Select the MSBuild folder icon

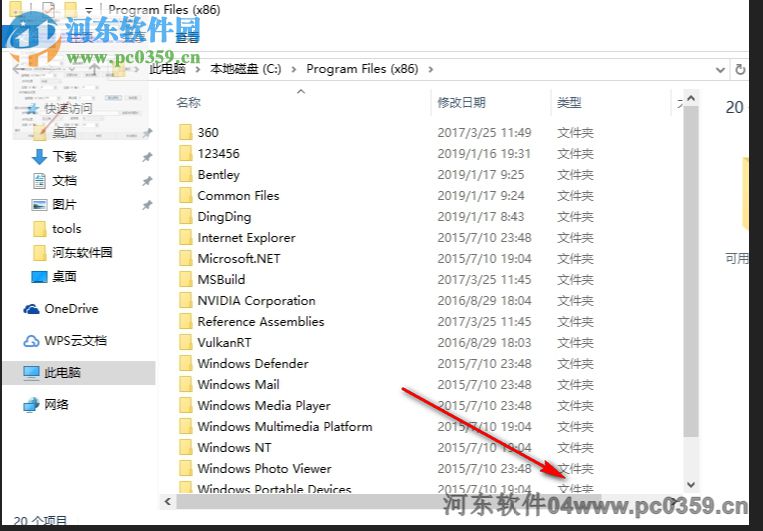[x=185, y=279]
